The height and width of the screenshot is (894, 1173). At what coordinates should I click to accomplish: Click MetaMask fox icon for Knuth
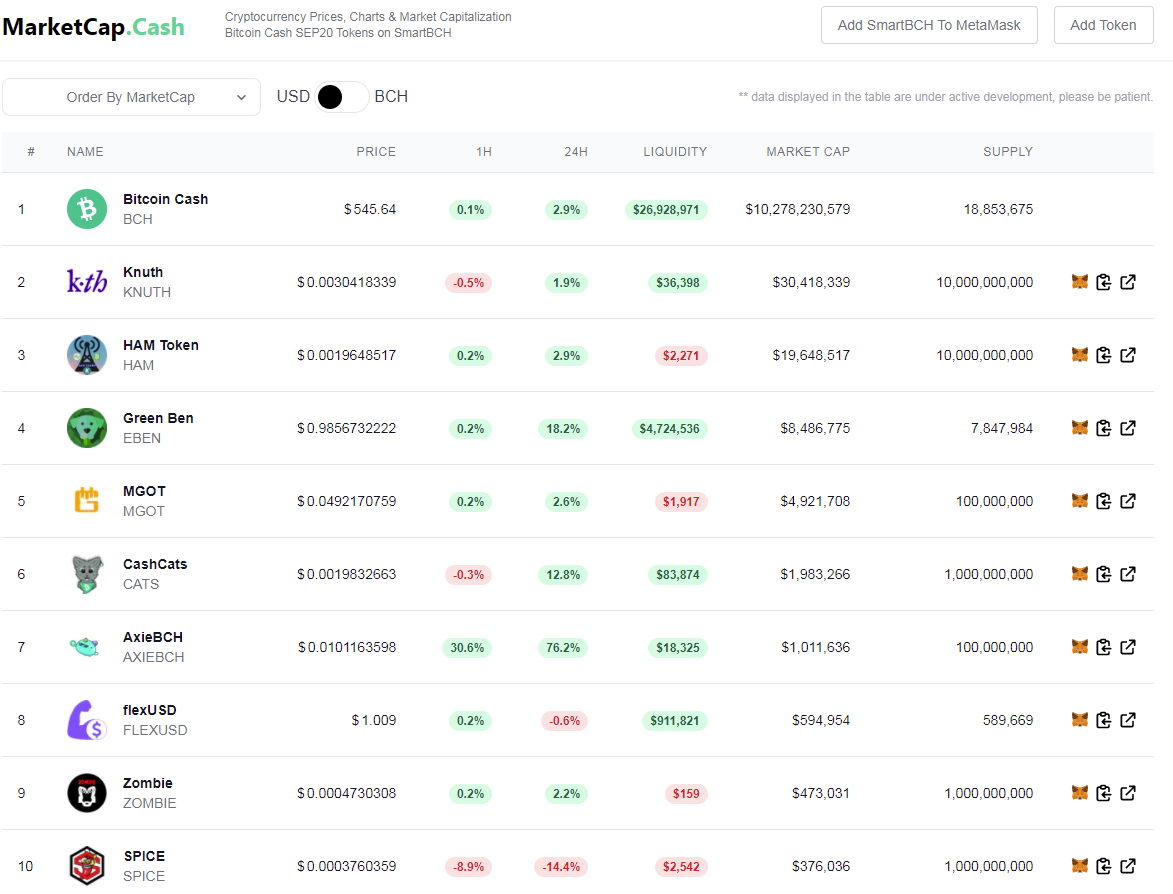pyautogui.click(x=1079, y=282)
